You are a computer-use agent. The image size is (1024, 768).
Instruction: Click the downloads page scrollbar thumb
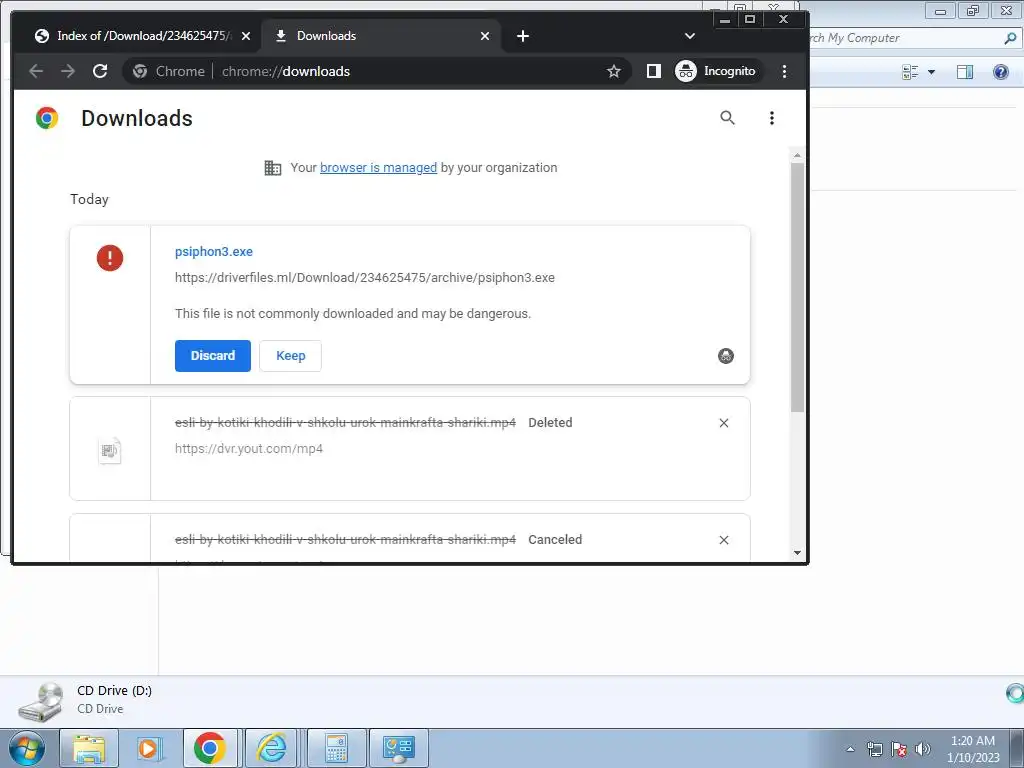pos(797,287)
